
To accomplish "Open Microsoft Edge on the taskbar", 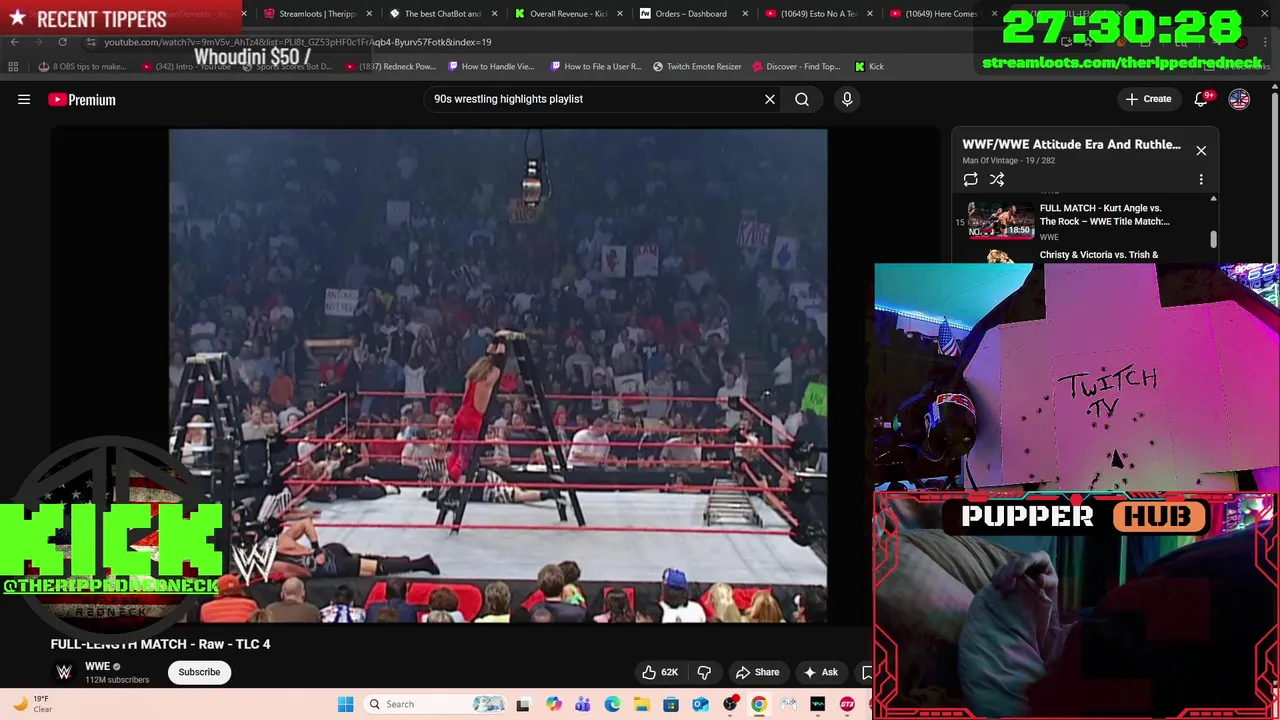I will pyautogui.click(x=612, y=704).
